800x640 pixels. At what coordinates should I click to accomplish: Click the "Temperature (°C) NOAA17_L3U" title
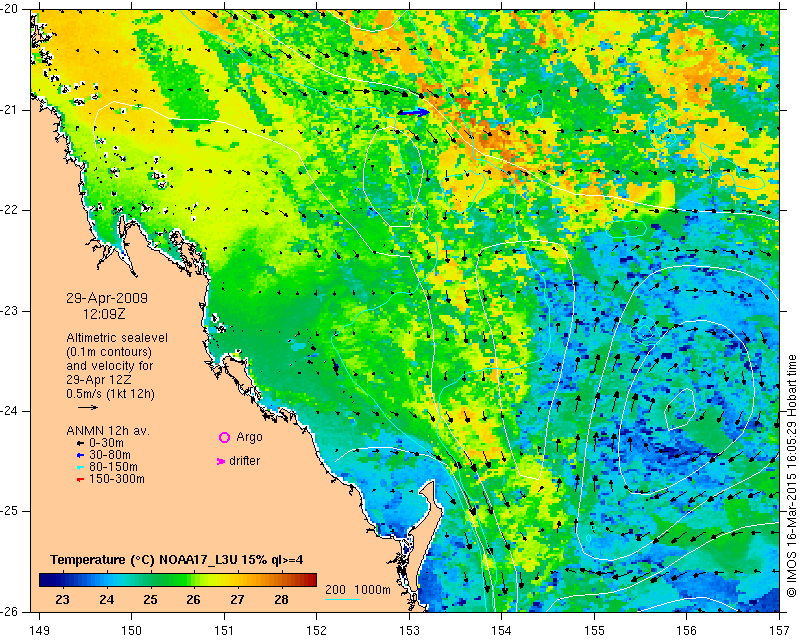pos(144,560)
